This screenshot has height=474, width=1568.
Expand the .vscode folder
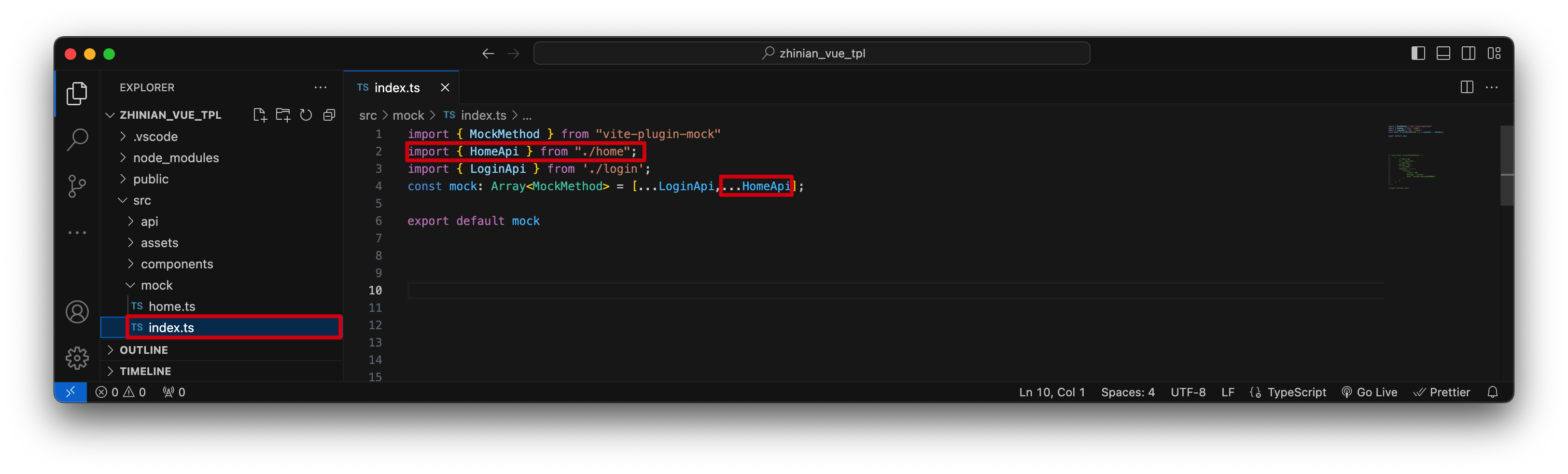(x=223, y=136)
